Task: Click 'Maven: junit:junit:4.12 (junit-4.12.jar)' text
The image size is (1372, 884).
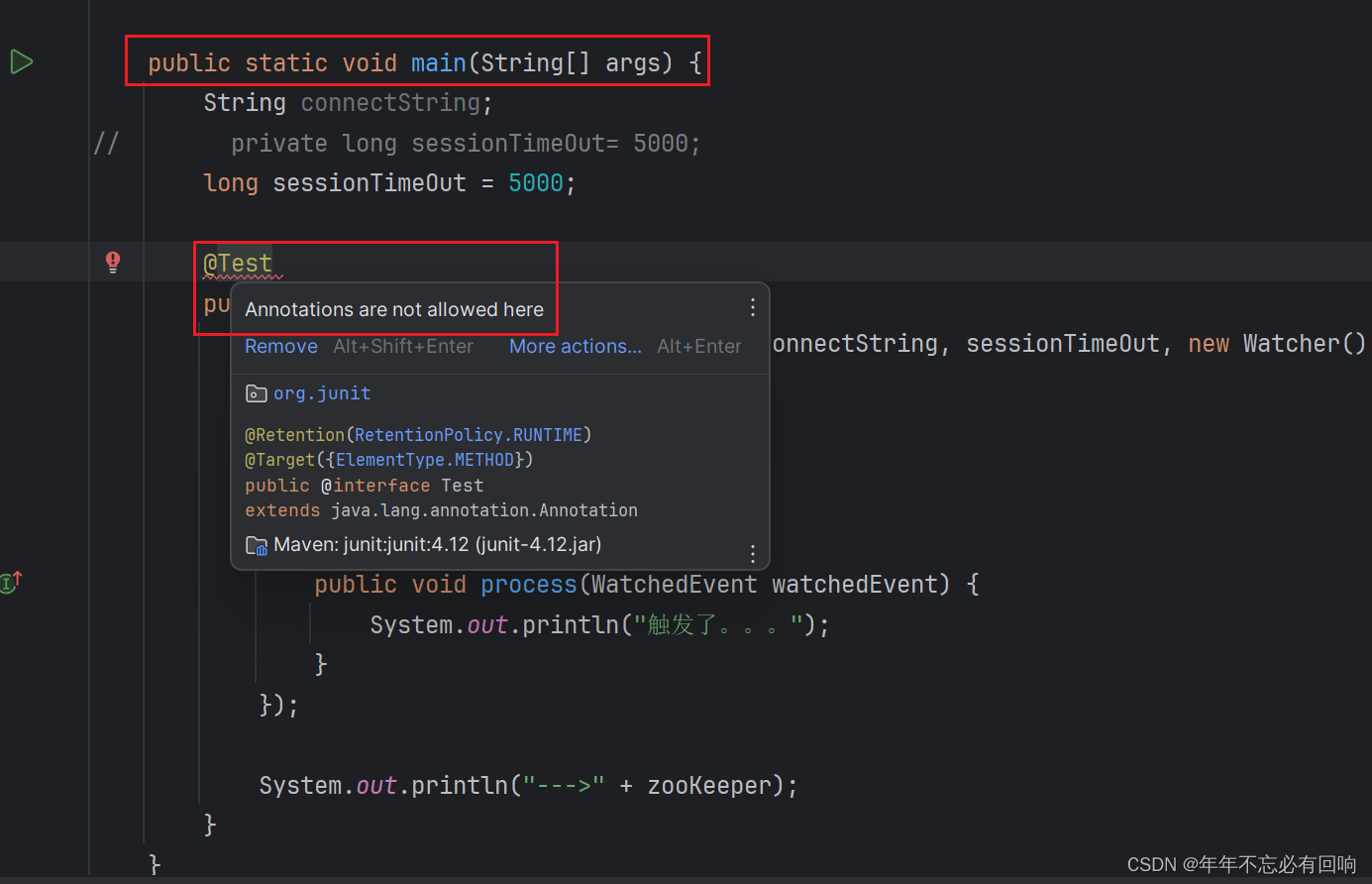Action: pyautogui.click(x=438, y=545)
